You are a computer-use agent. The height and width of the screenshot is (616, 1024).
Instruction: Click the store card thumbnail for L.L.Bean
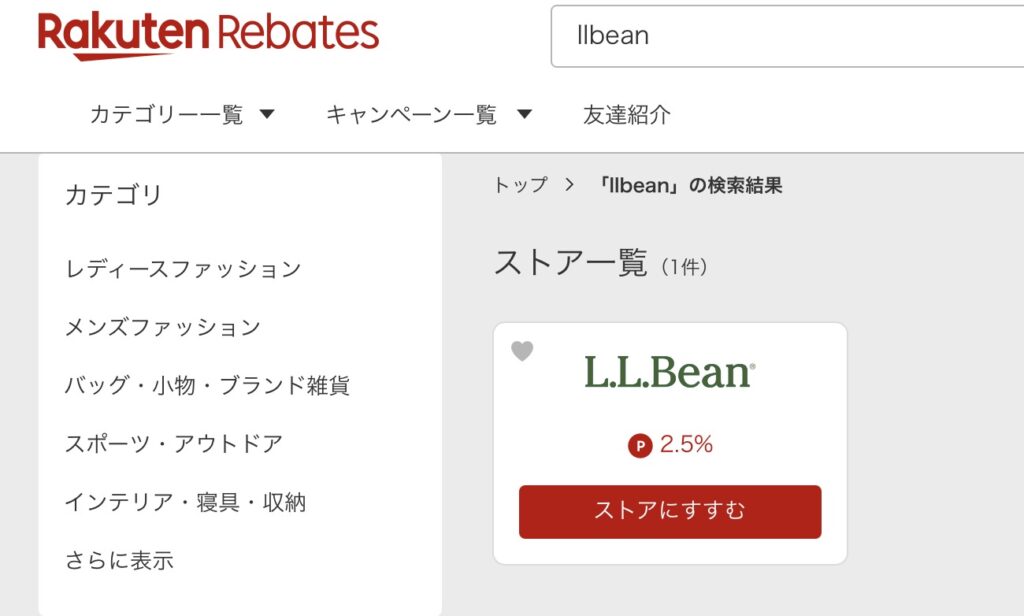pyautogui.click(x=668, y=380)
